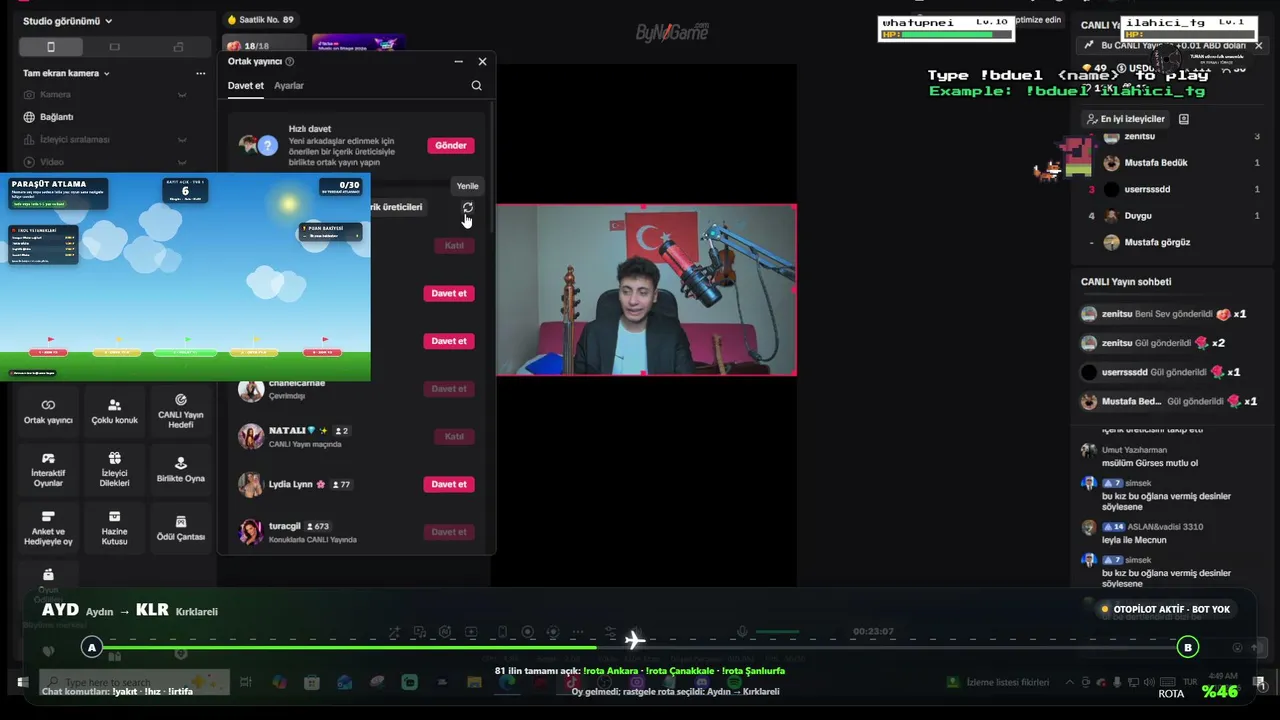
Task: Click the camera preview of the streamer
Action: coord(646,290)
